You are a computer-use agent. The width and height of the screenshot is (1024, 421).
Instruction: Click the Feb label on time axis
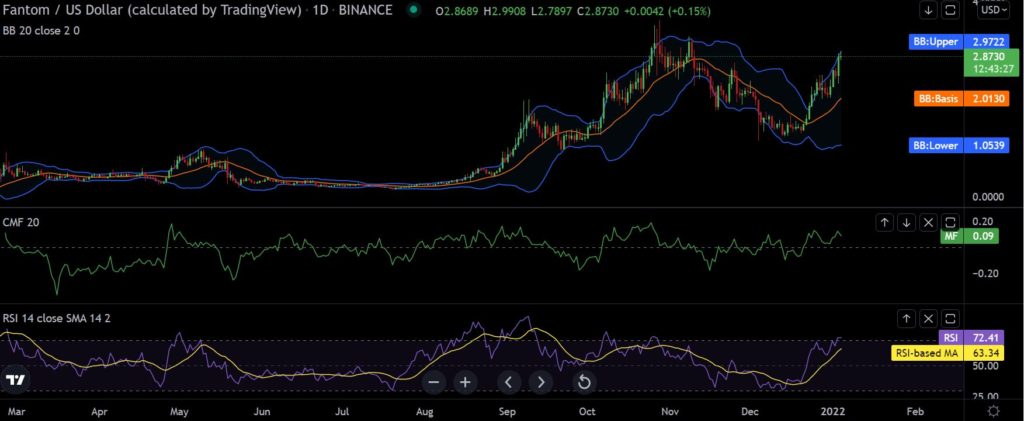[x=916, y=412]
